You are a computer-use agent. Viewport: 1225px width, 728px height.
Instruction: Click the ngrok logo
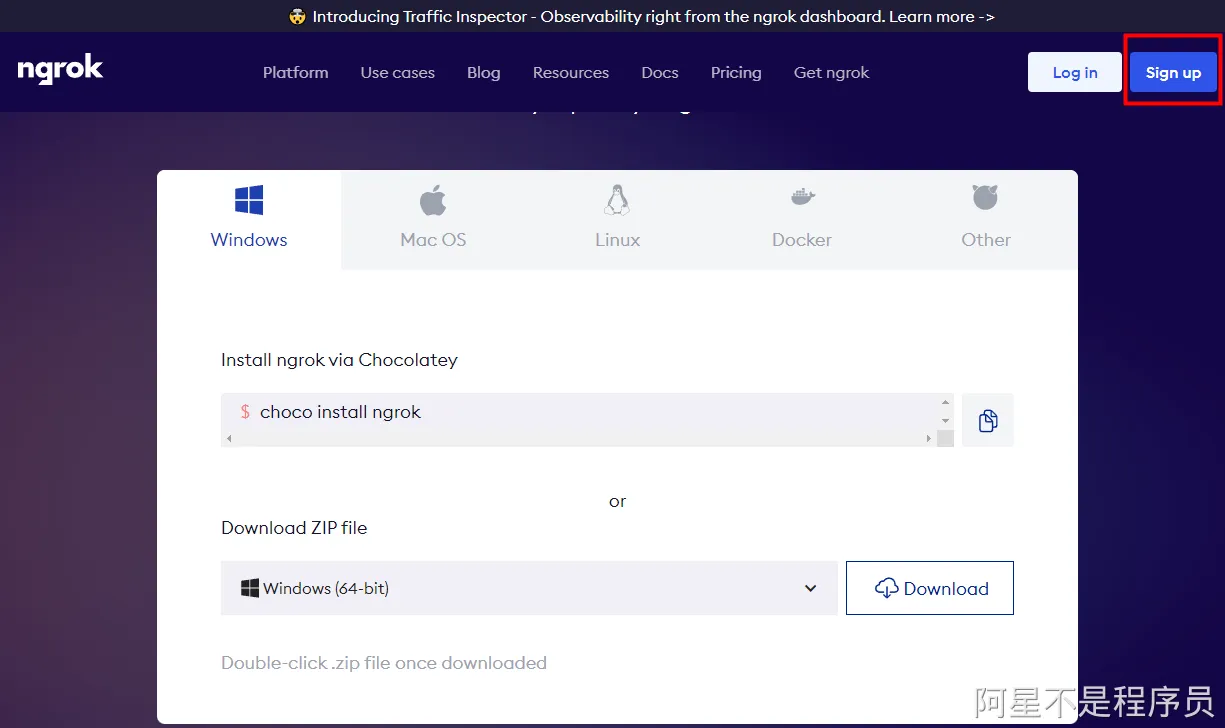(60, 70)
